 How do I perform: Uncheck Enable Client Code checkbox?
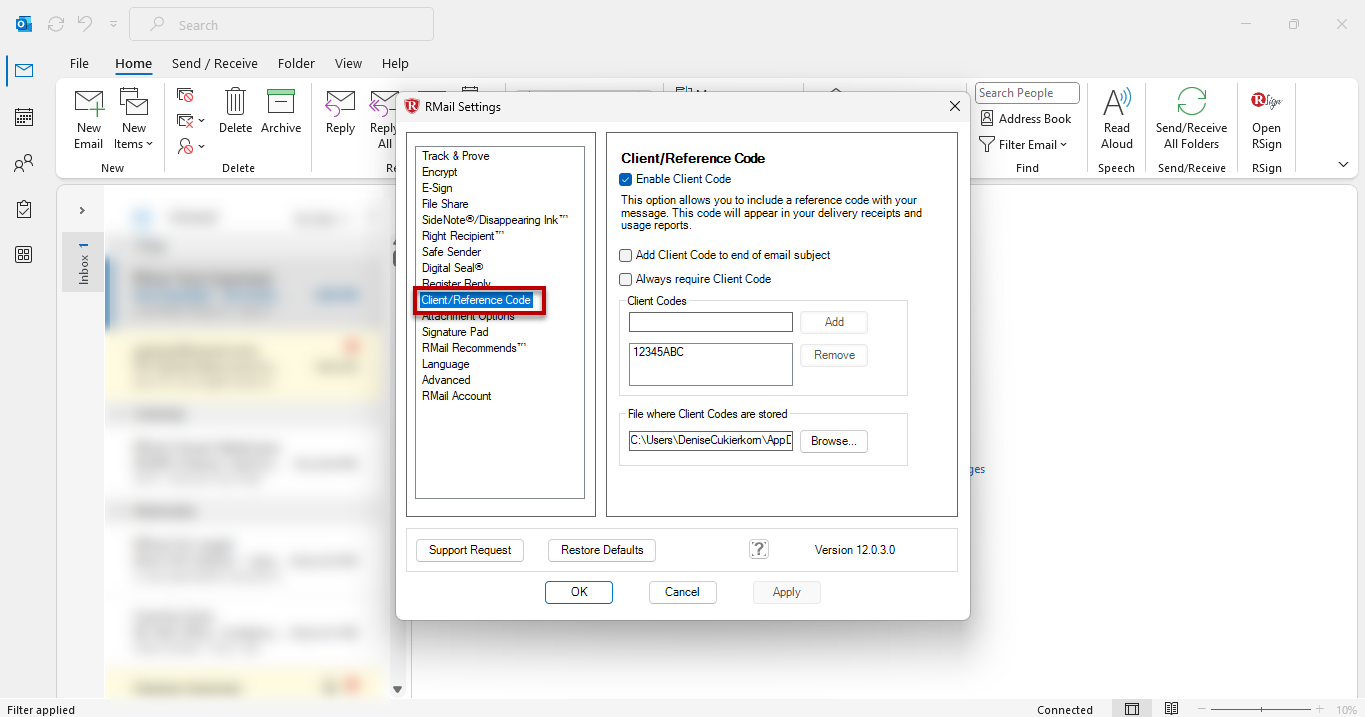[x=626, y=179]
